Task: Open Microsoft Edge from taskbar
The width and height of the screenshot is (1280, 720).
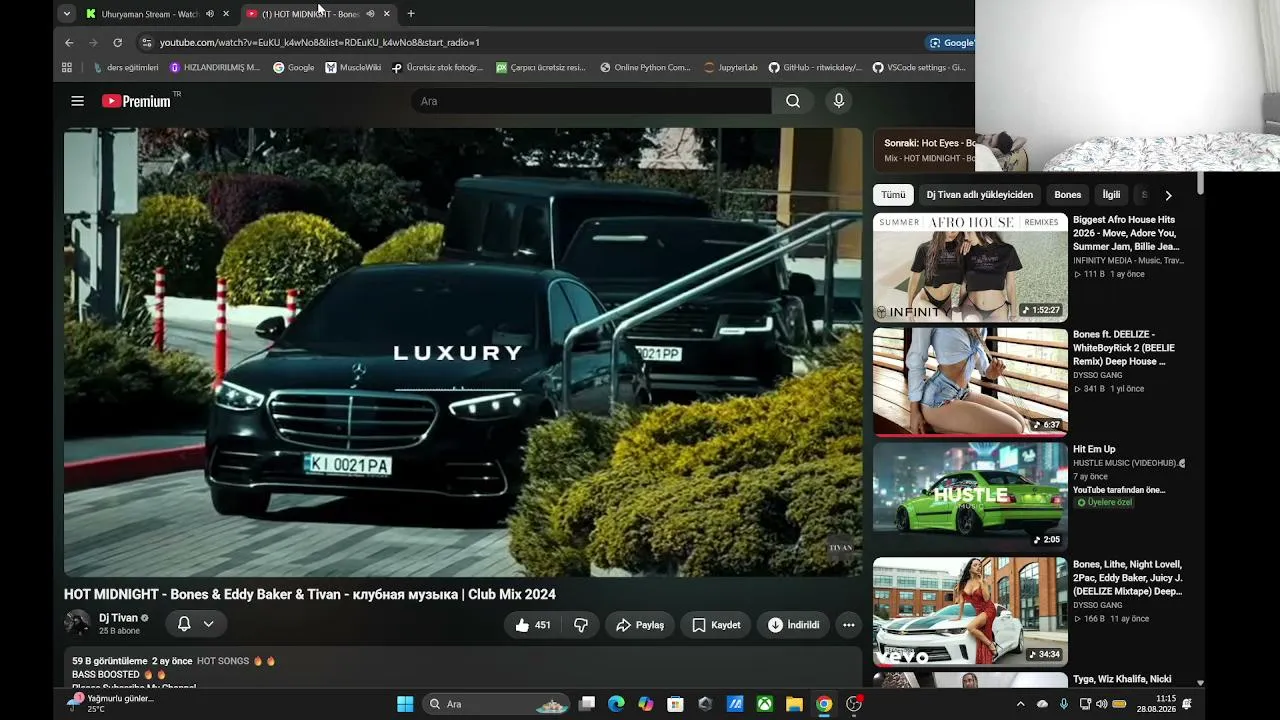Action: point(616,704)
